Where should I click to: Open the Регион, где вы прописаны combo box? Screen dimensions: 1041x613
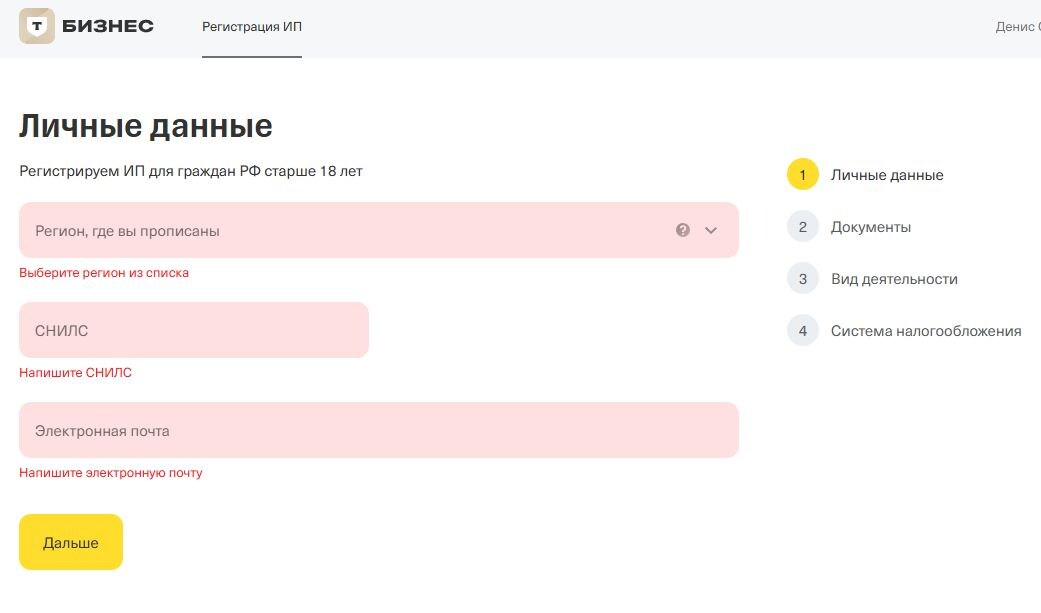[x=379, y=230]
